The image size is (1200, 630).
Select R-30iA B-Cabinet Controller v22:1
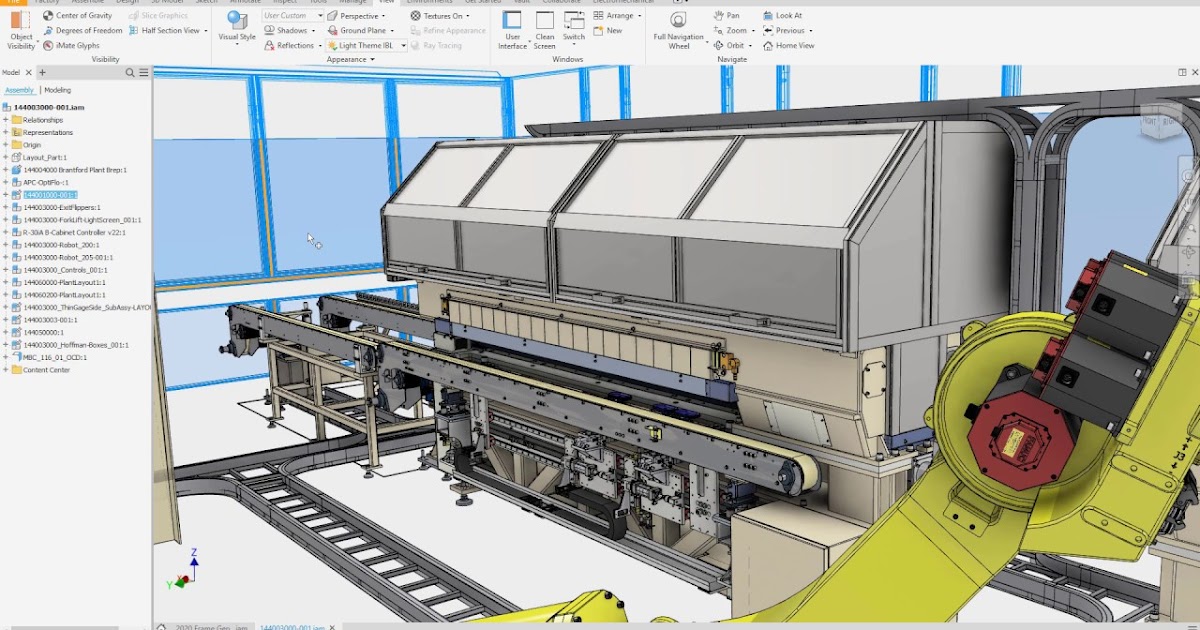pos(74,233)
